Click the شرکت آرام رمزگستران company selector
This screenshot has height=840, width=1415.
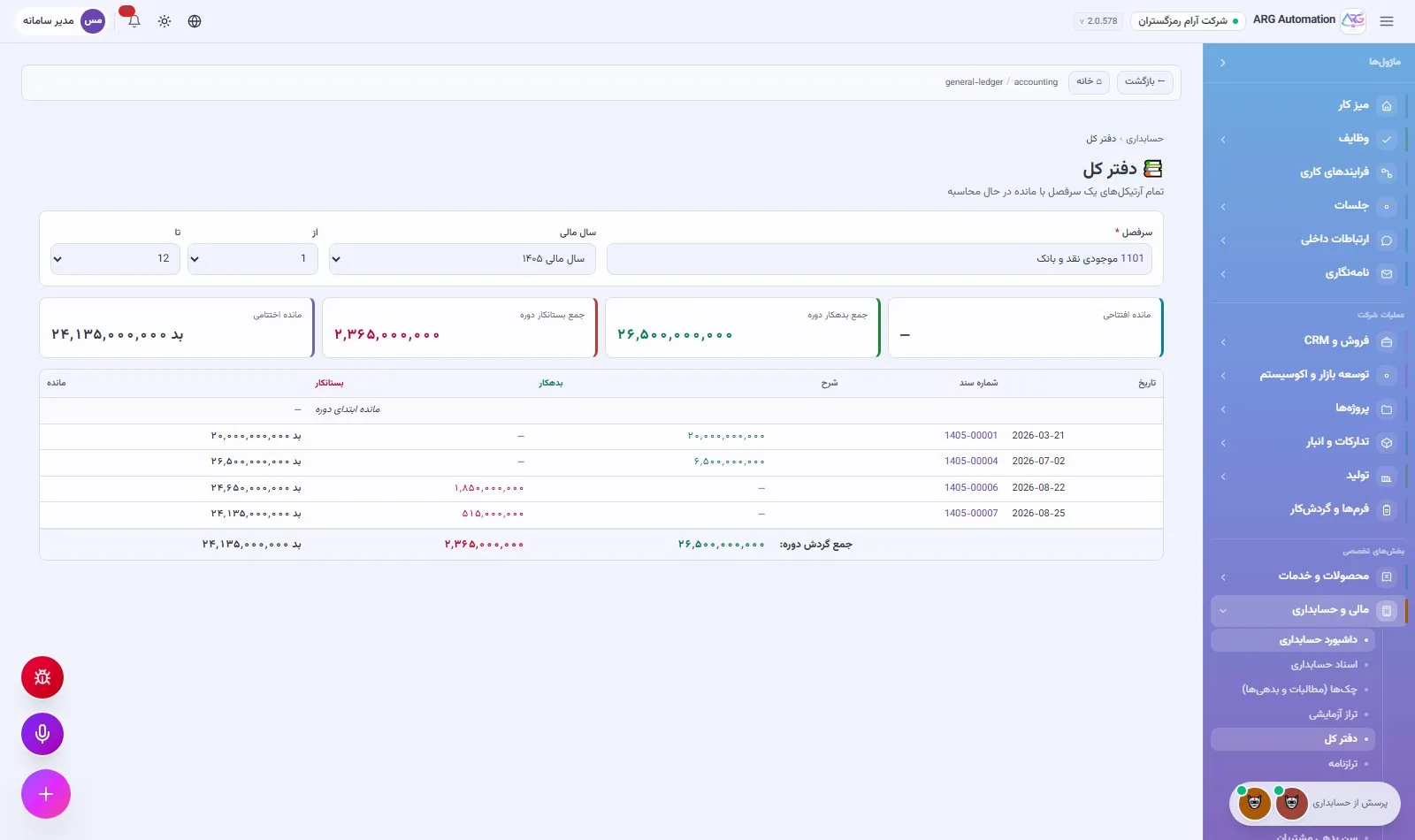(x=1188, y=21)
